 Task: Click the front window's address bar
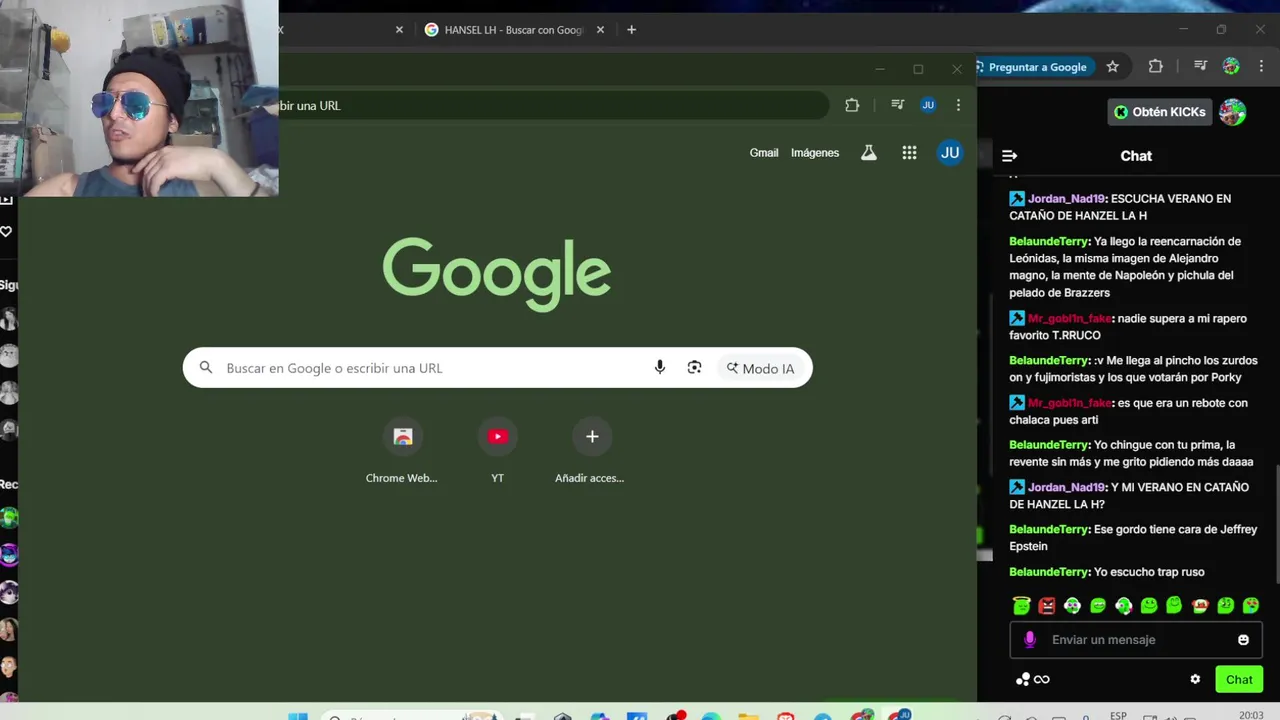(552, 105)
